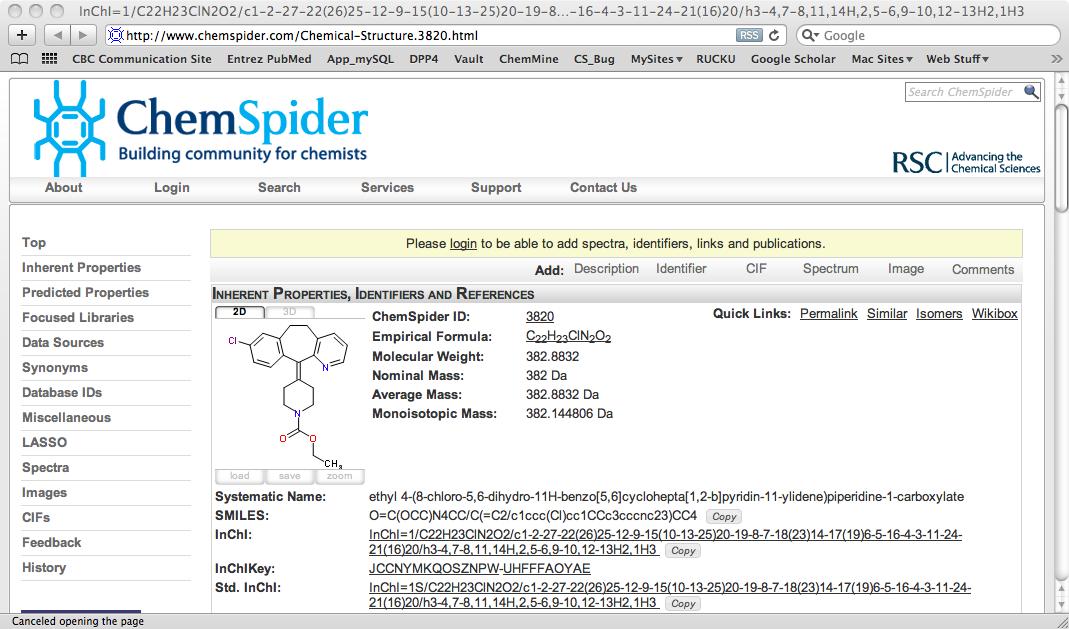Jump to Synonyms in the sidebar
Screen dimensions: 1069x629
pos(55,368)
